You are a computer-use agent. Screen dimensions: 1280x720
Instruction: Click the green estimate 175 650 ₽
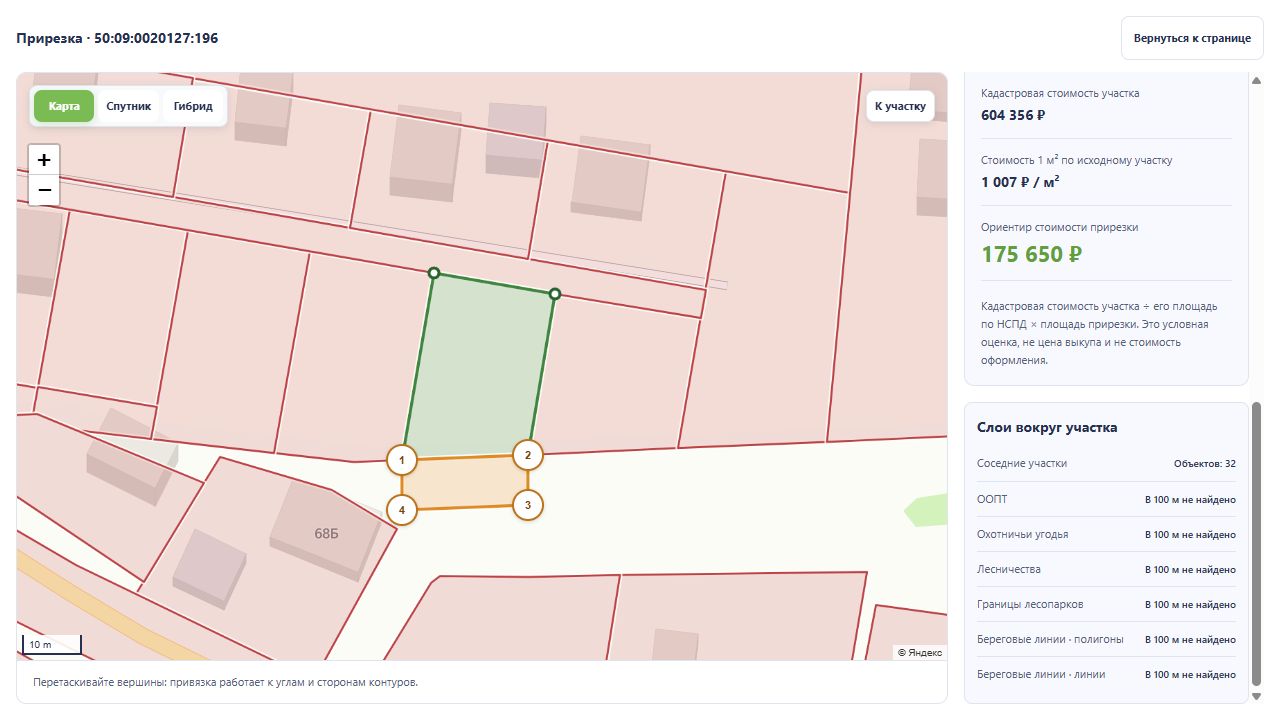(x=1031, y=254)
